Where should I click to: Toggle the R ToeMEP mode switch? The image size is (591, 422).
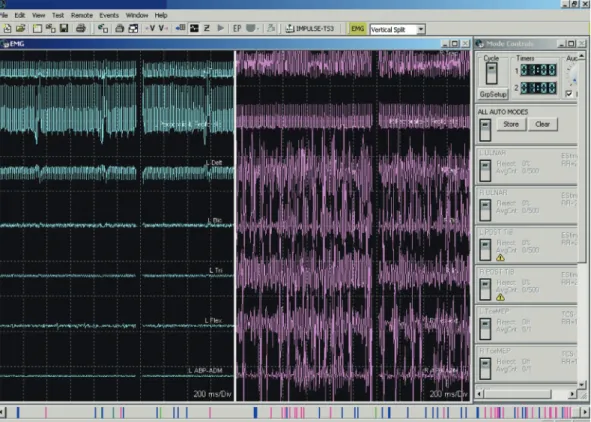click(x=485, y=368)
